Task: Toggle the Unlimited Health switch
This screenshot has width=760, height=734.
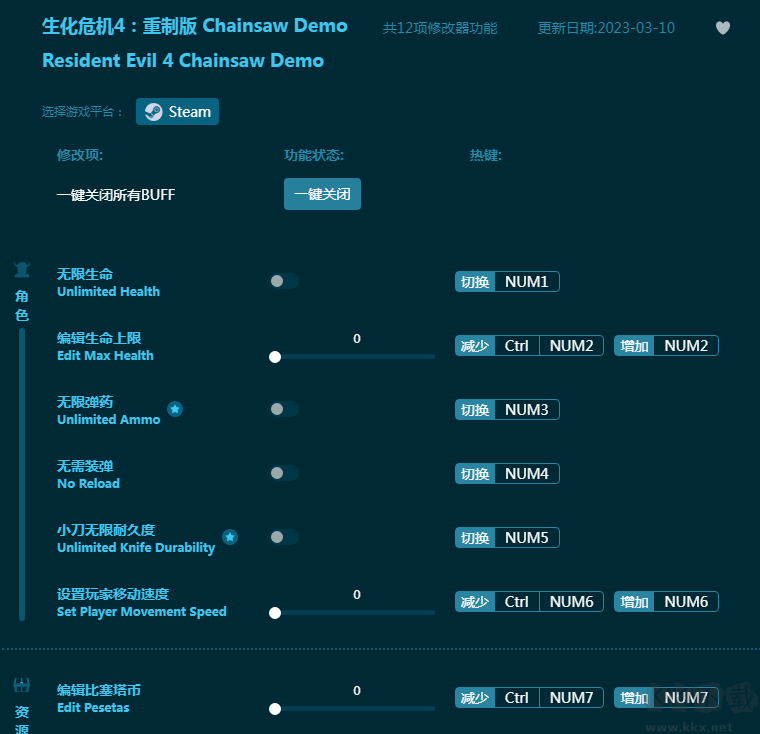Action: coord(284,281)
